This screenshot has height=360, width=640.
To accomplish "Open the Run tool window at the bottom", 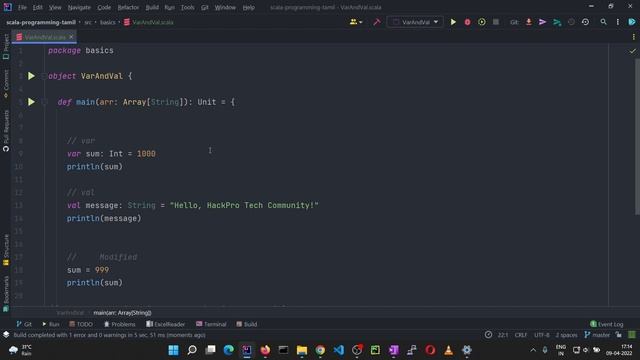I will tap(51, 324).
